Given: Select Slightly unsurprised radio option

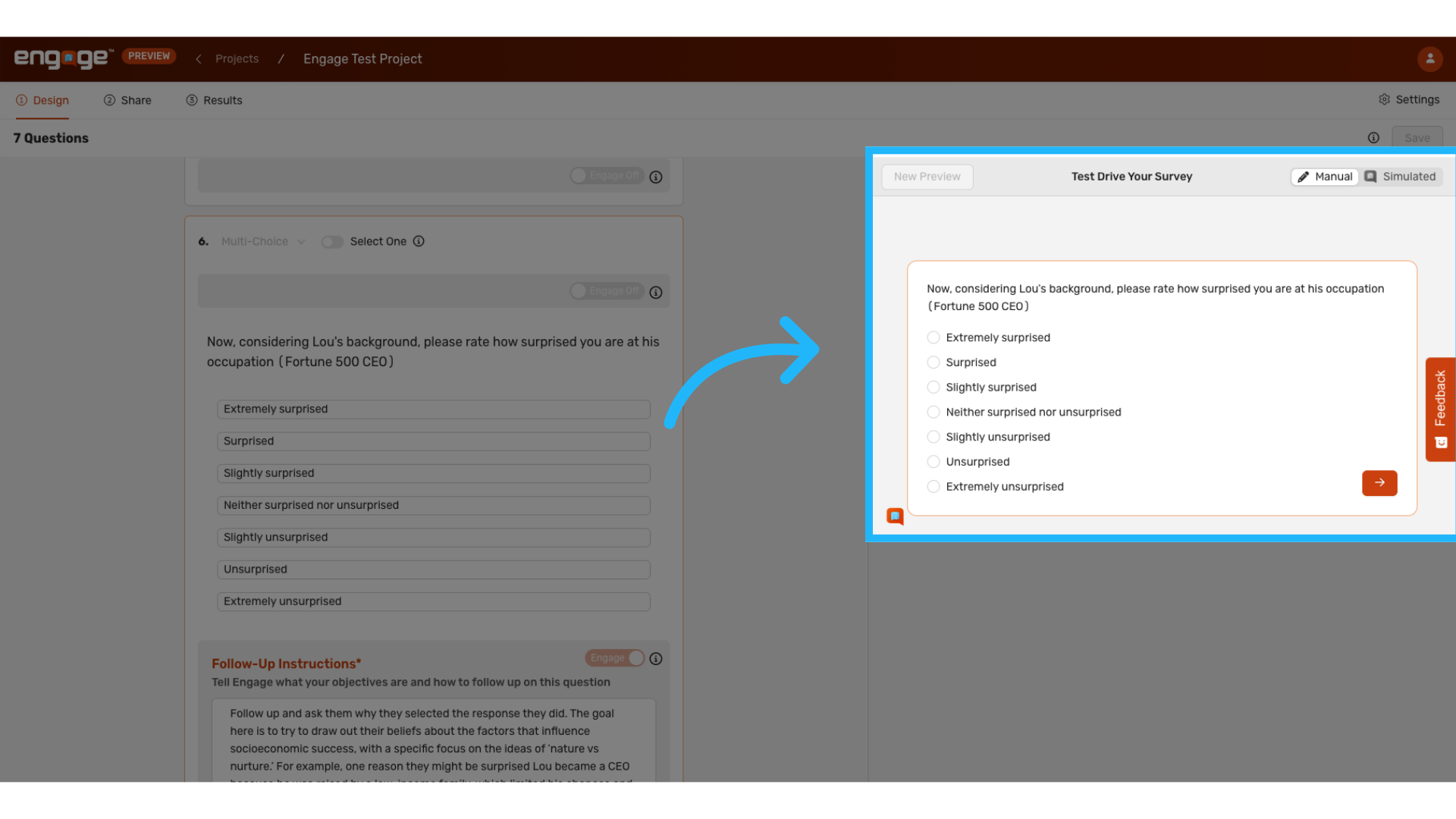Looking at the screenshot, I should tap(934, 437).
